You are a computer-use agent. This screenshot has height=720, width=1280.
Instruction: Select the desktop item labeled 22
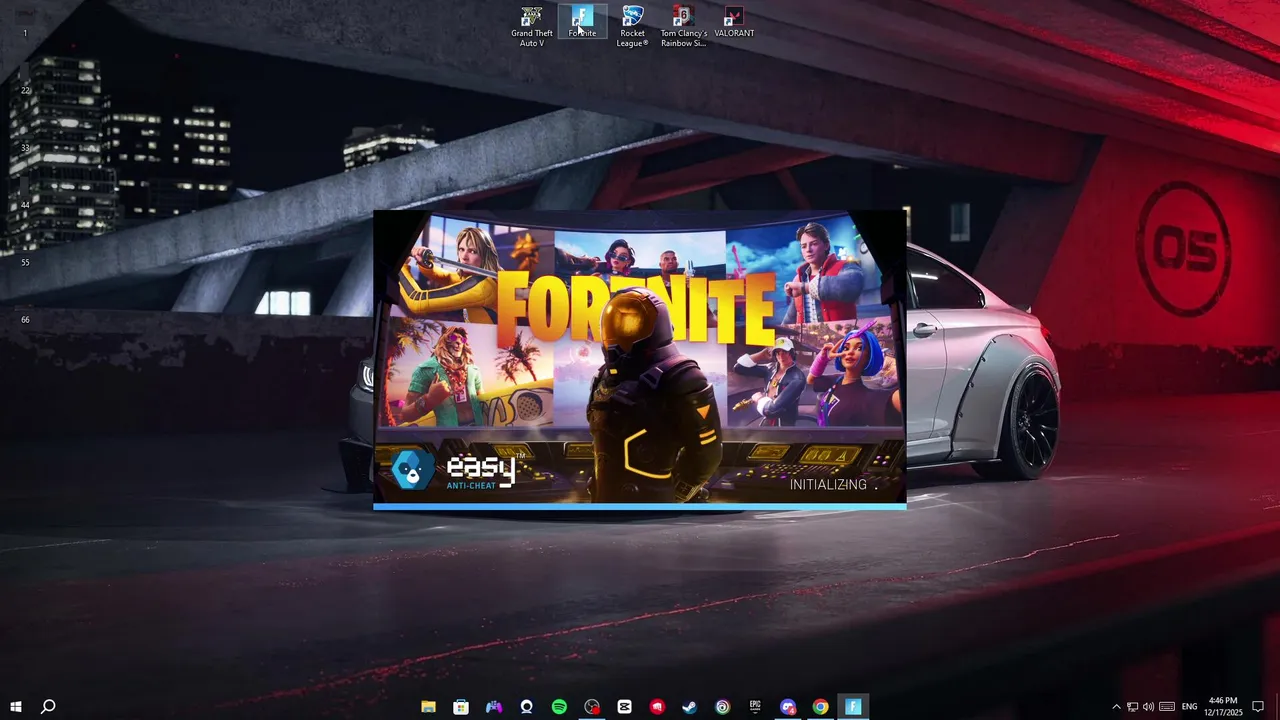[26, 90]
